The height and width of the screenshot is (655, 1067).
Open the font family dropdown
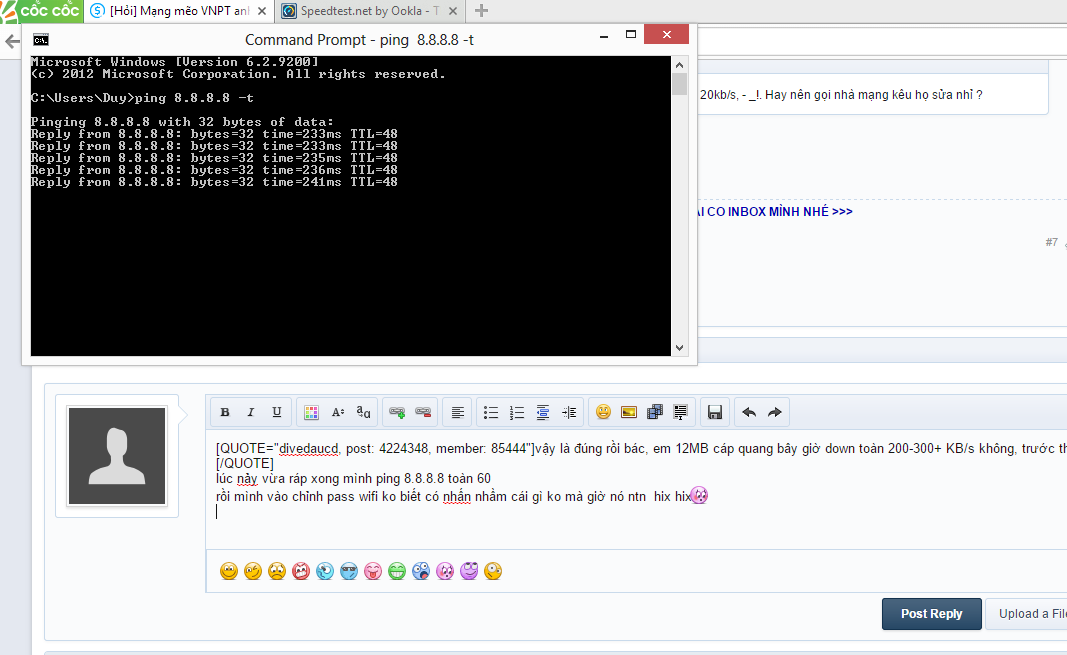click(x=364, y=412)
